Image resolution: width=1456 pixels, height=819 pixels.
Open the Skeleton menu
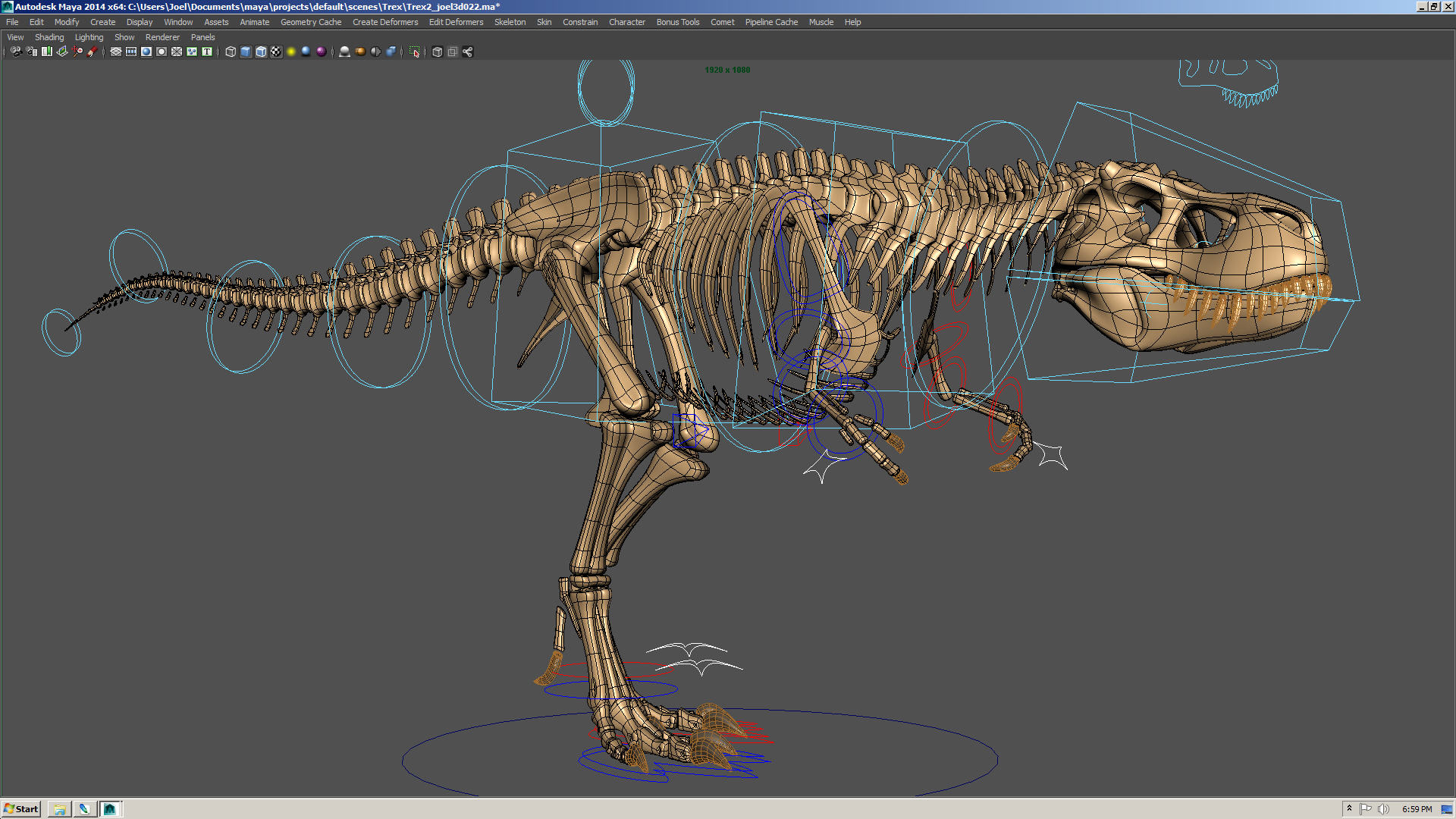(510, 22)
